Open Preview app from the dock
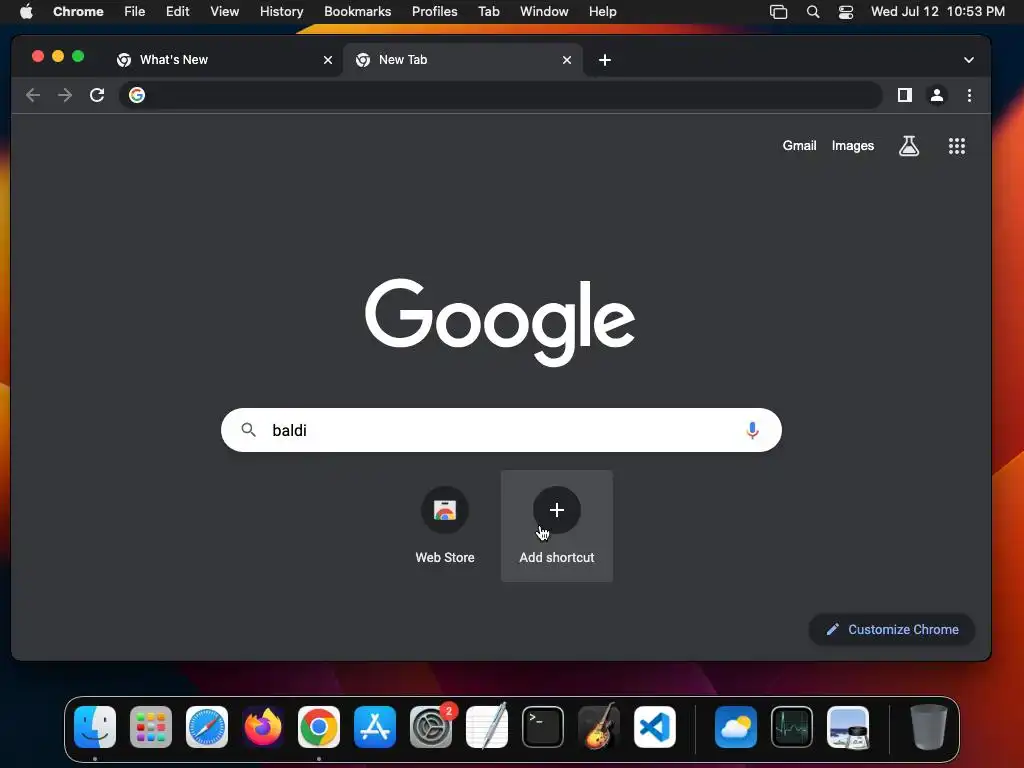This screenshot has height=768, width=1024. click(x=848, y=727)
